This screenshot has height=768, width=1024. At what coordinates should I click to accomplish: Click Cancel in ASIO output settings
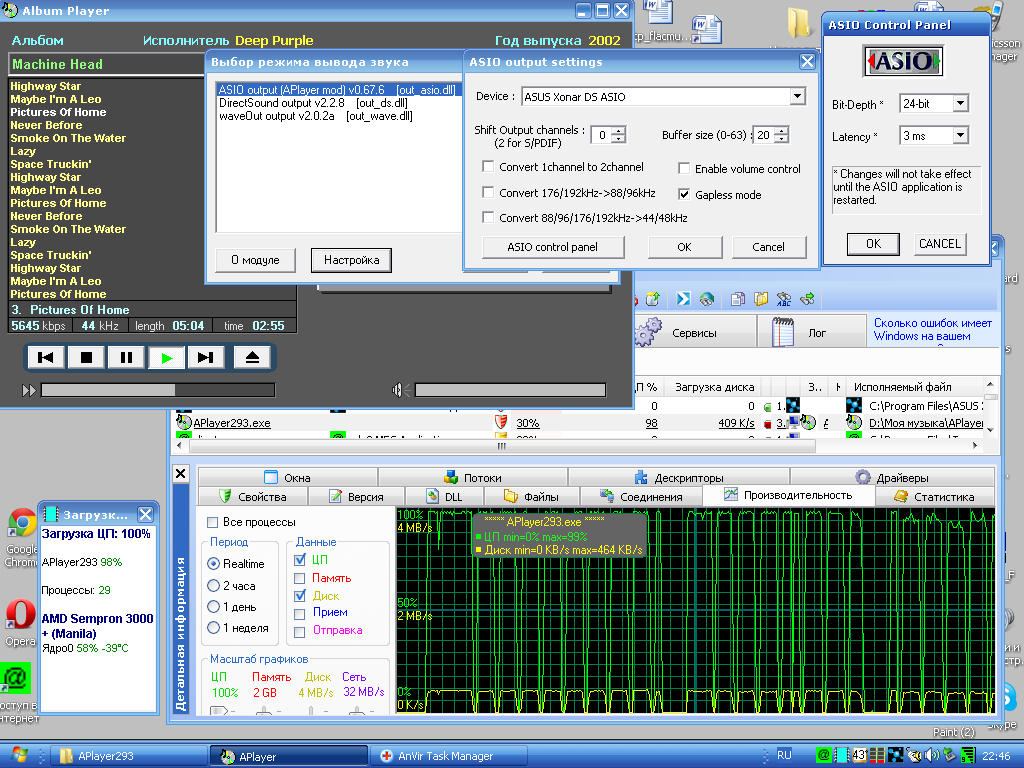coord(769,247)
